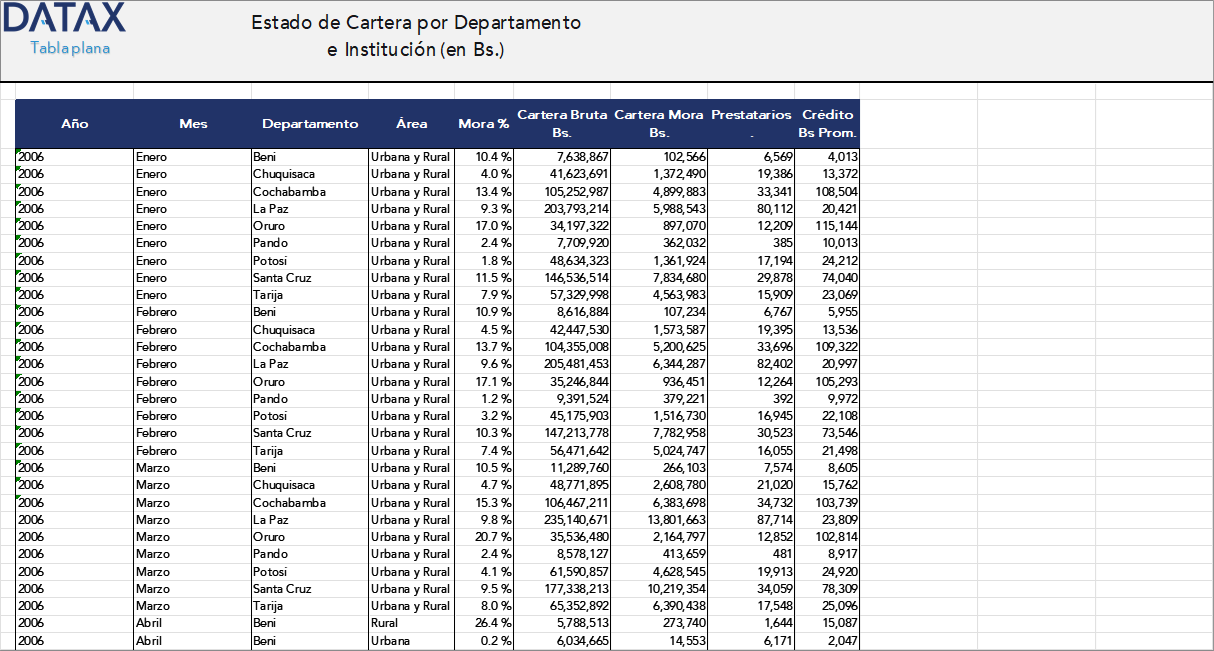
Task: Select the Área column header
Action: pyautogui.click(x=411, y=124)
